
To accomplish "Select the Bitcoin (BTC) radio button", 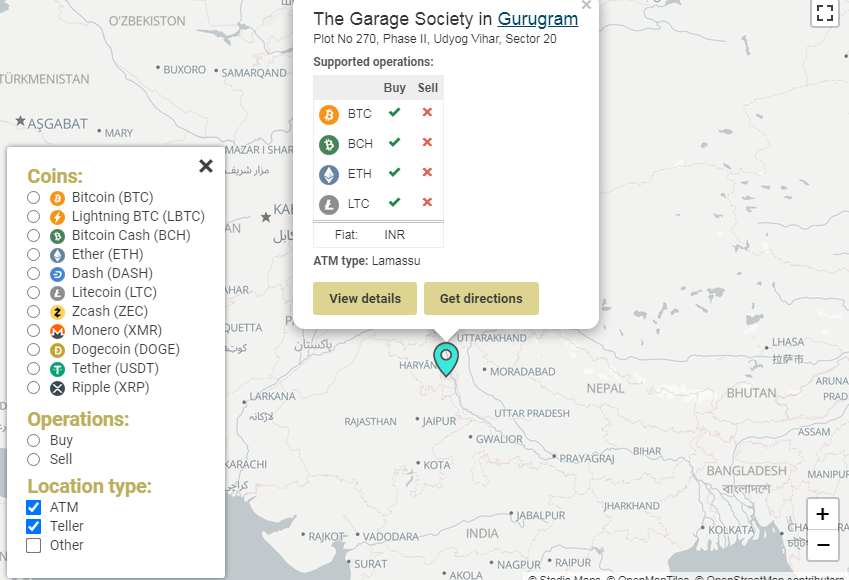I will tap(34, 198).
